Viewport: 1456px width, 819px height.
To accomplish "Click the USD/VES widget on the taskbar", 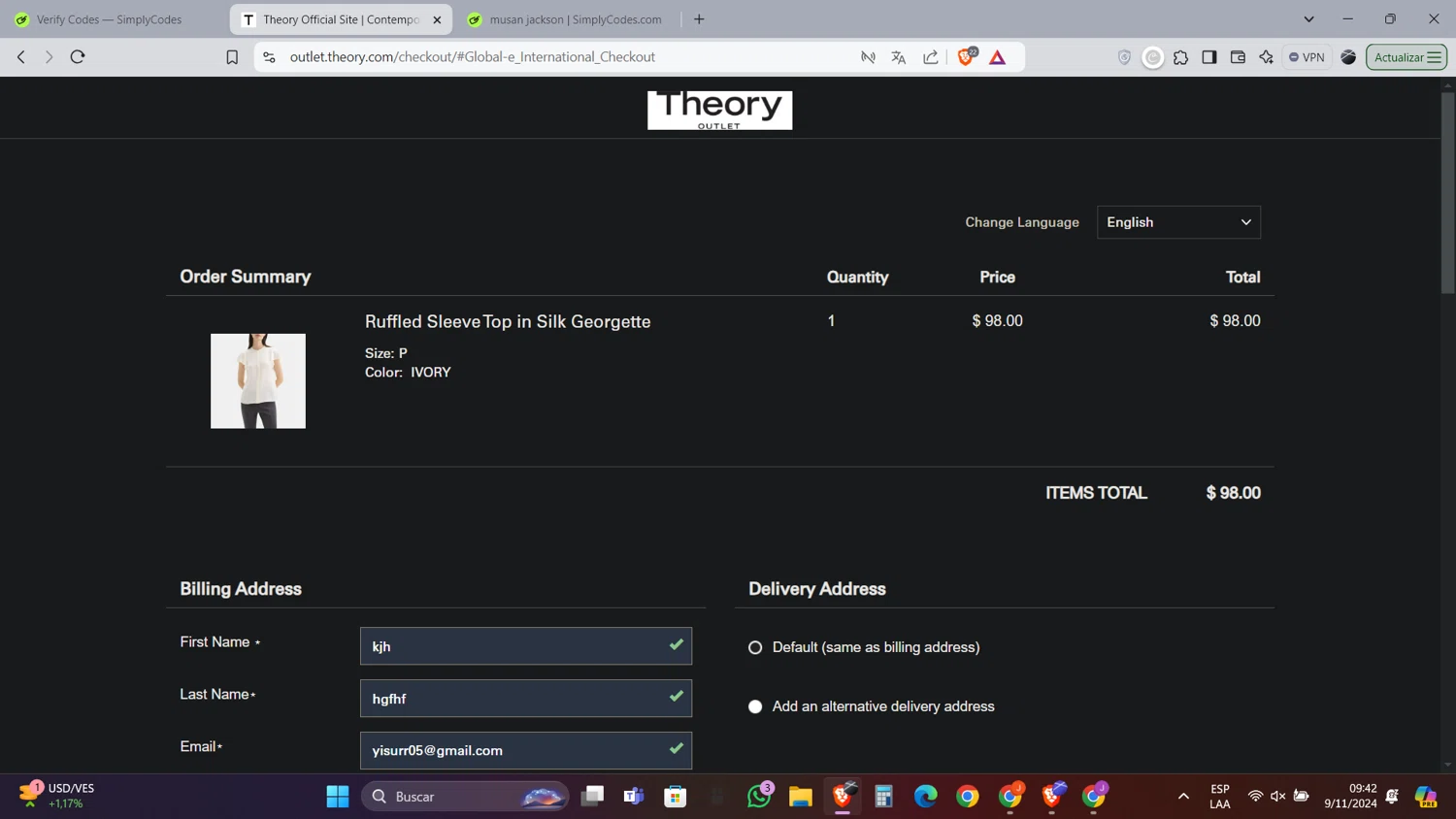I will [x=58, y=796].
